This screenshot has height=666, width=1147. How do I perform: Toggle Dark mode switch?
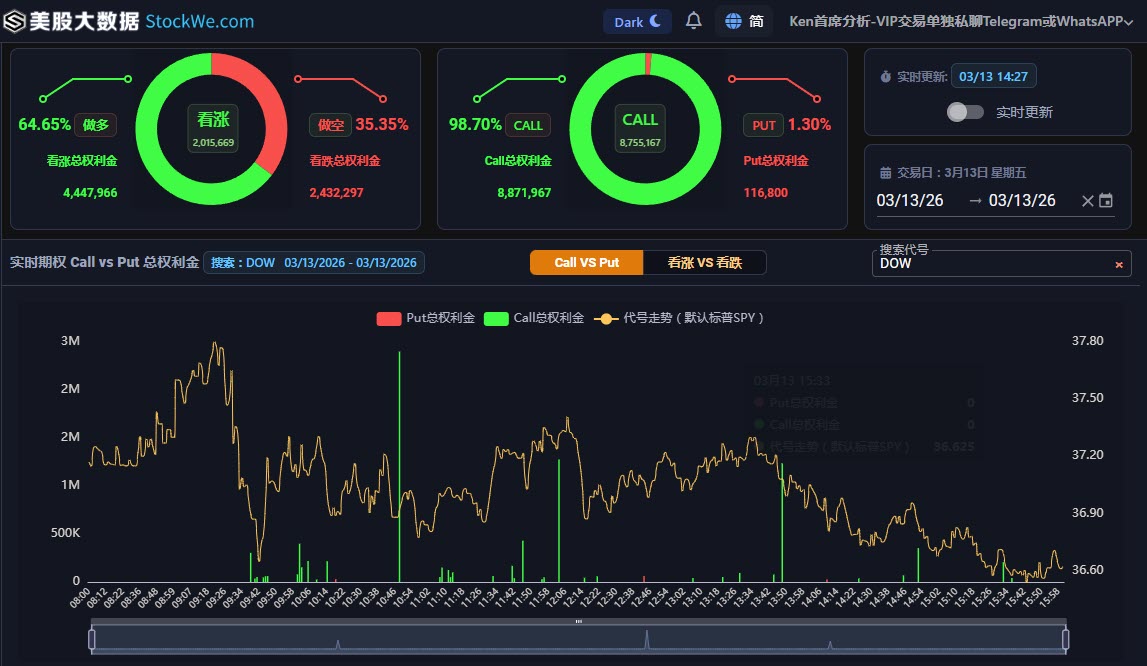click(637, 19)
